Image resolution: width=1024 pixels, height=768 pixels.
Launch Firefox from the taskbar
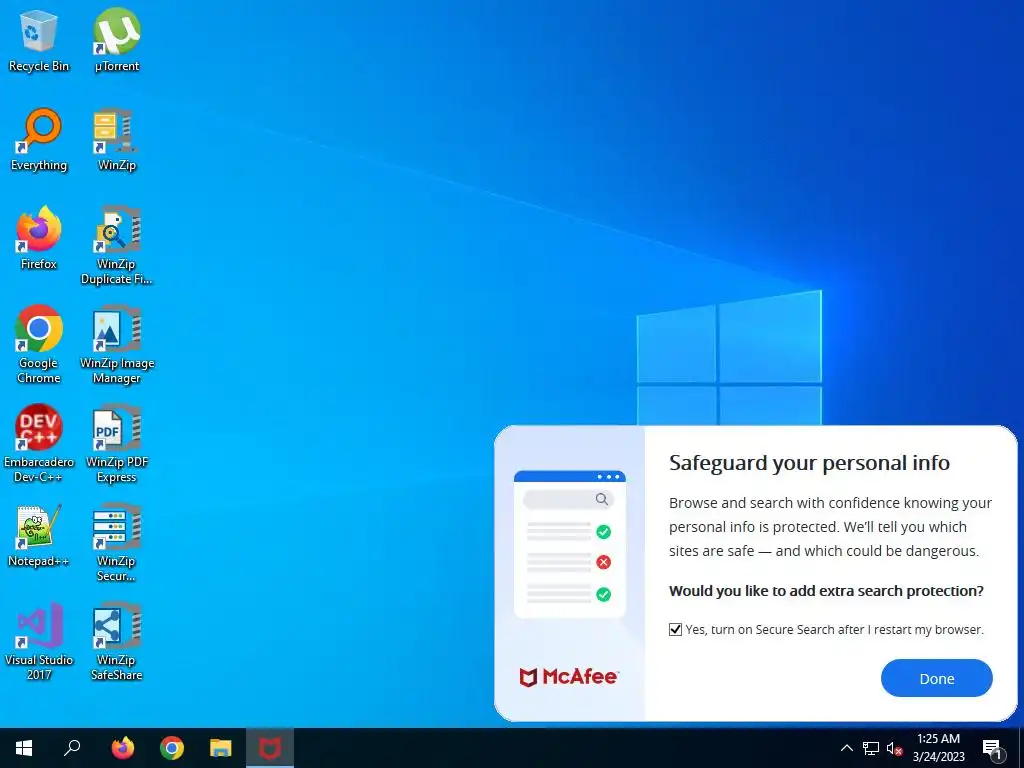(x=123, y=748)
